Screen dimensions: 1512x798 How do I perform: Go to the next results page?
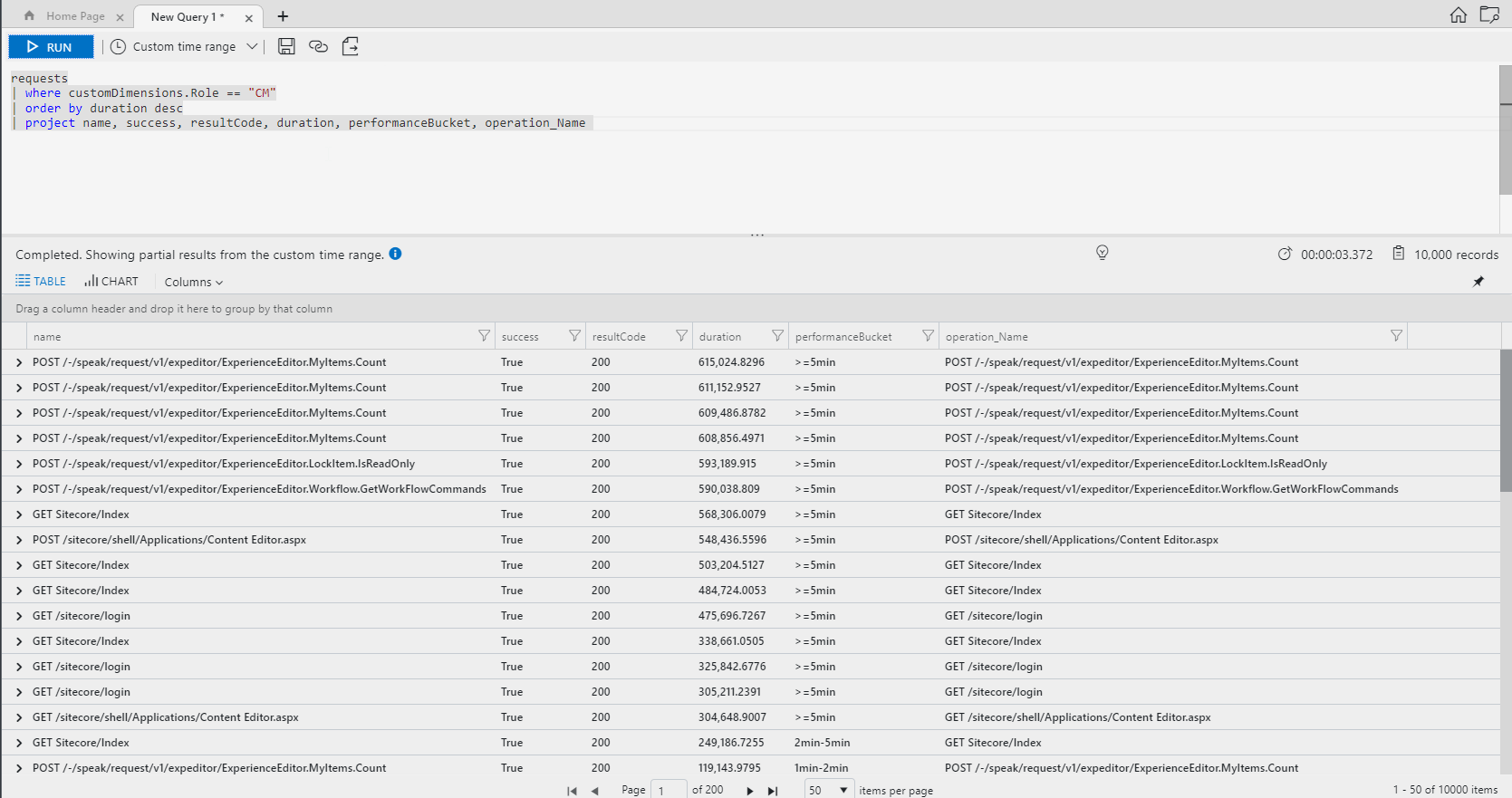click(749, 791)
